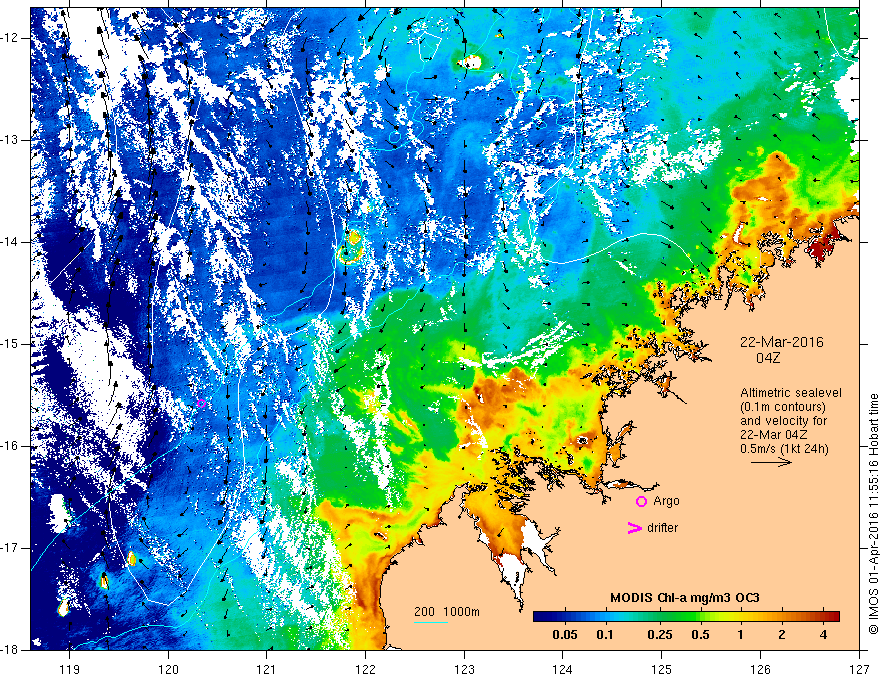Click the "22-Mar-2016" date label
This screenshot has width=880, height=680.
[782, 342]
